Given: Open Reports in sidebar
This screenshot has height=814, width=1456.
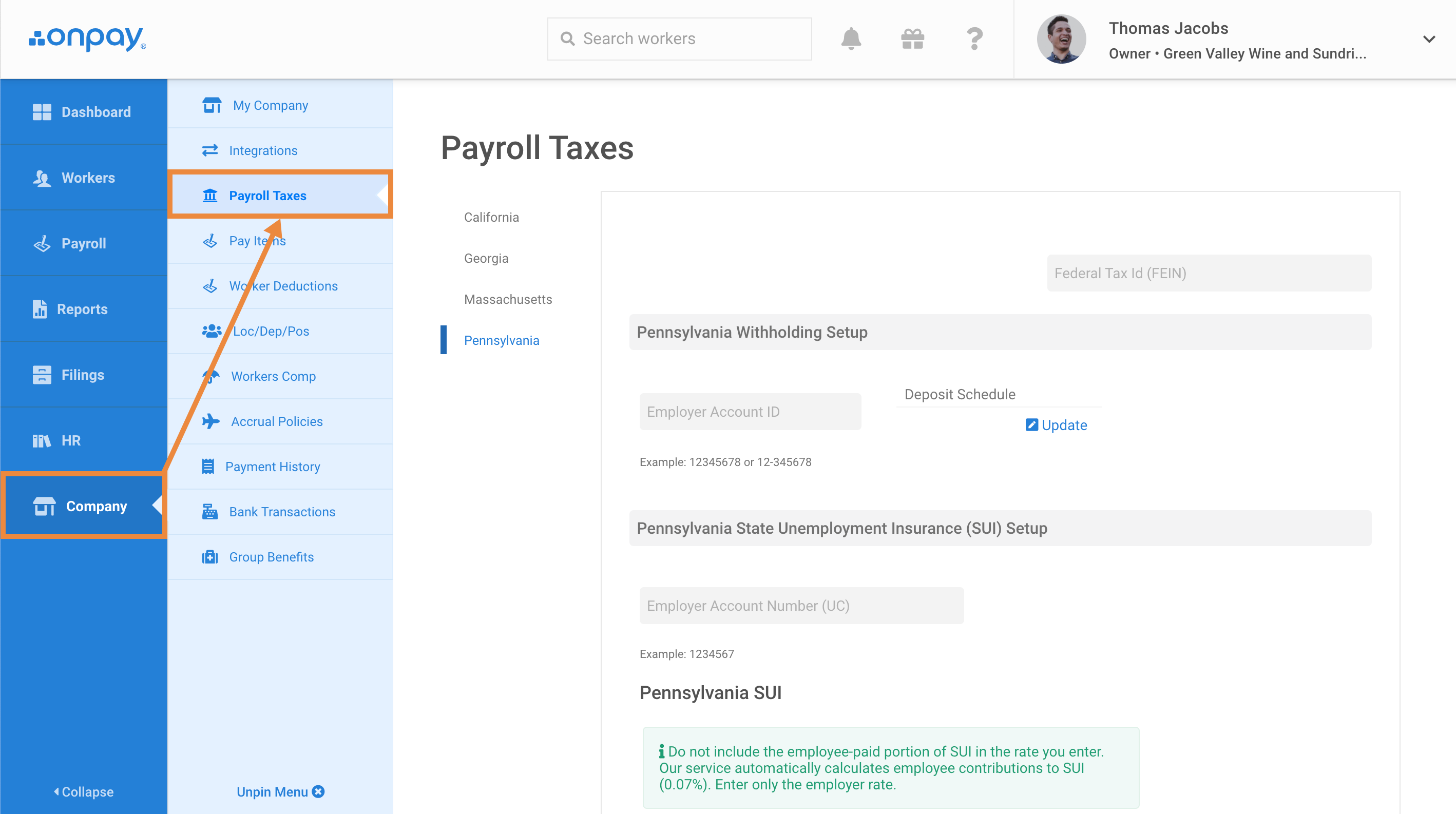Looking at the screenshot, I should point(84,309).
